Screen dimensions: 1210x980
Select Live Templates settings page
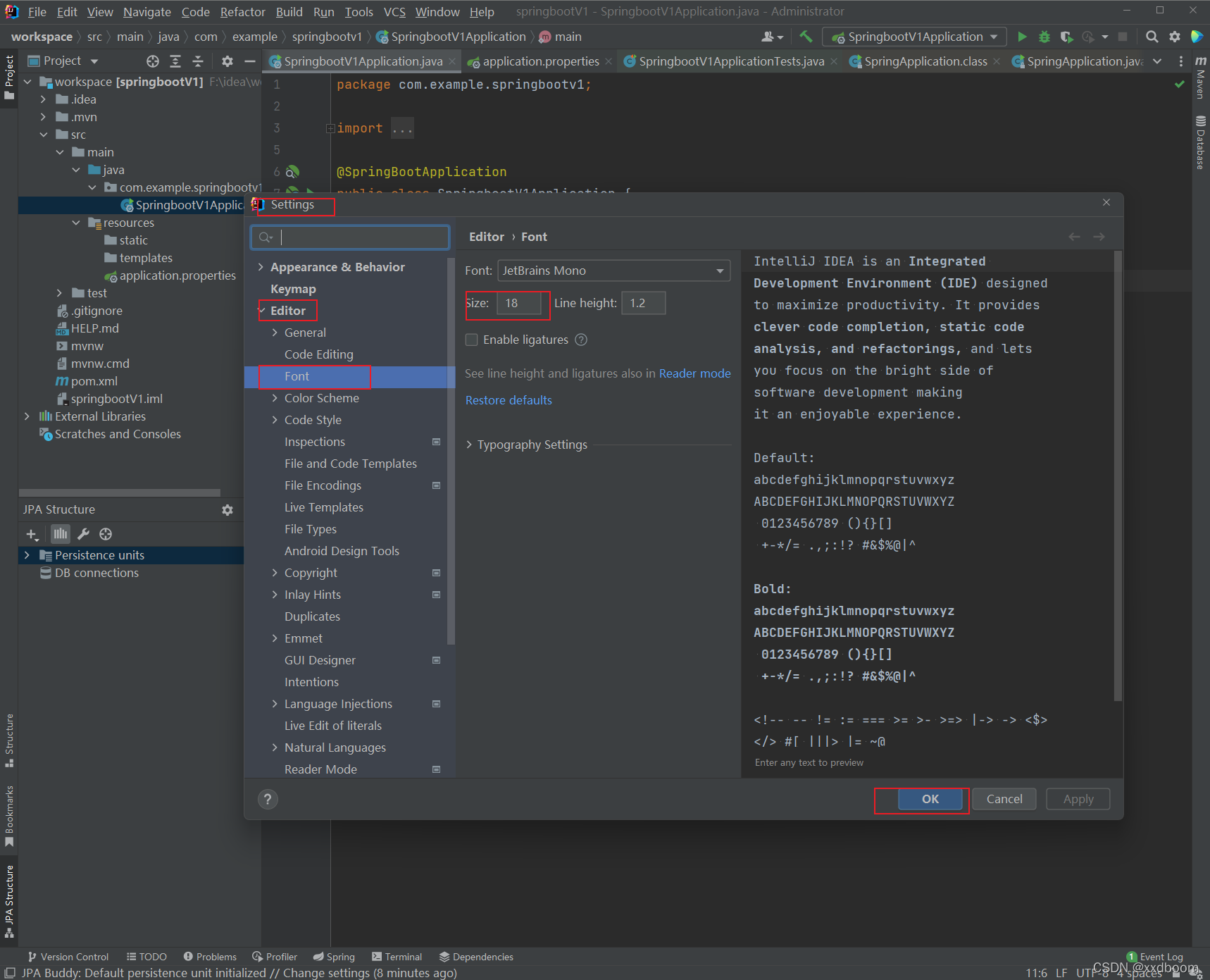(x=323, y=507)
